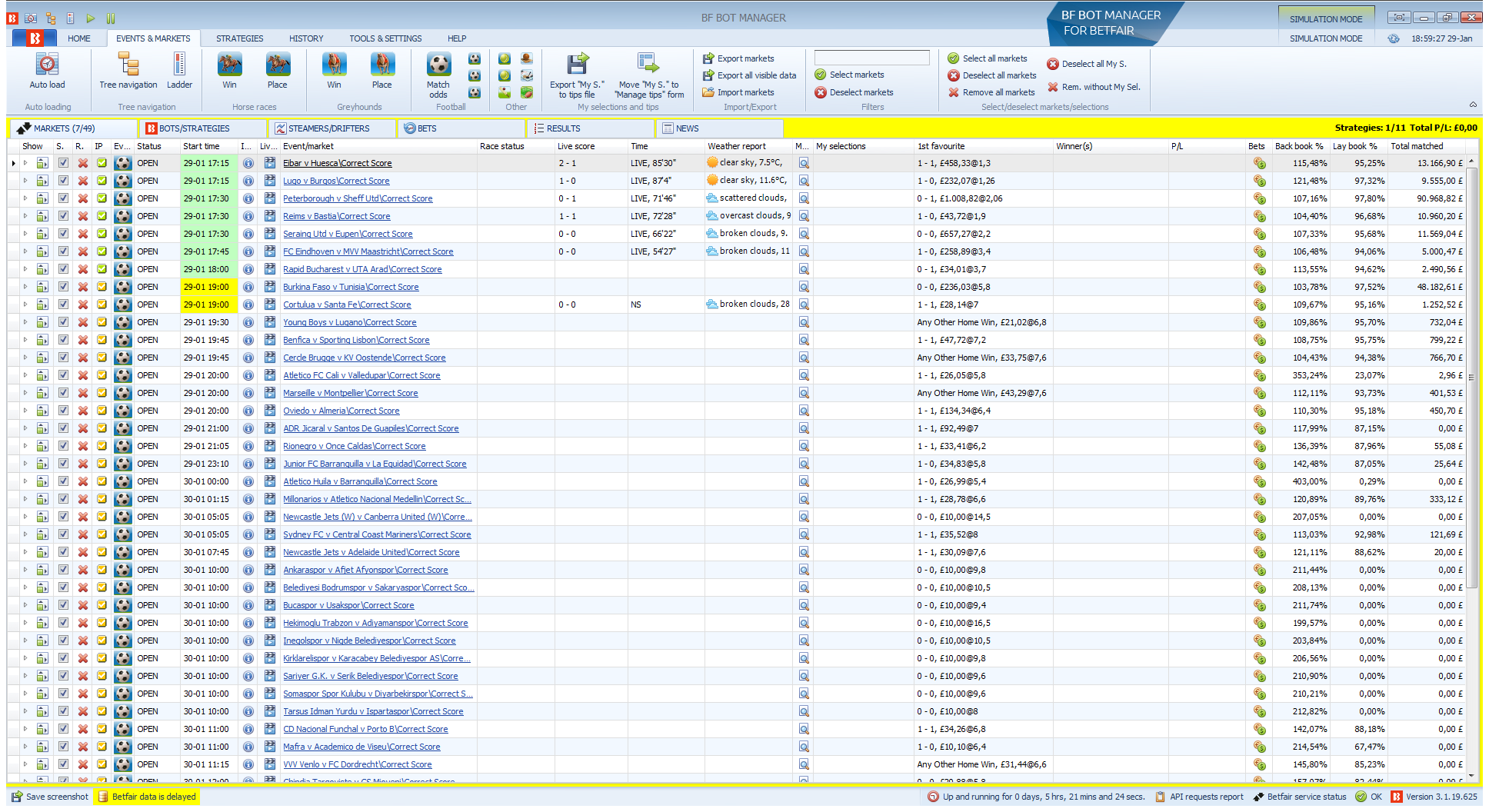This screenshot has height=812, width=1489.
Task: Expand the Rapid Bucharest v UTA Arad row
Action: [25, 269]
